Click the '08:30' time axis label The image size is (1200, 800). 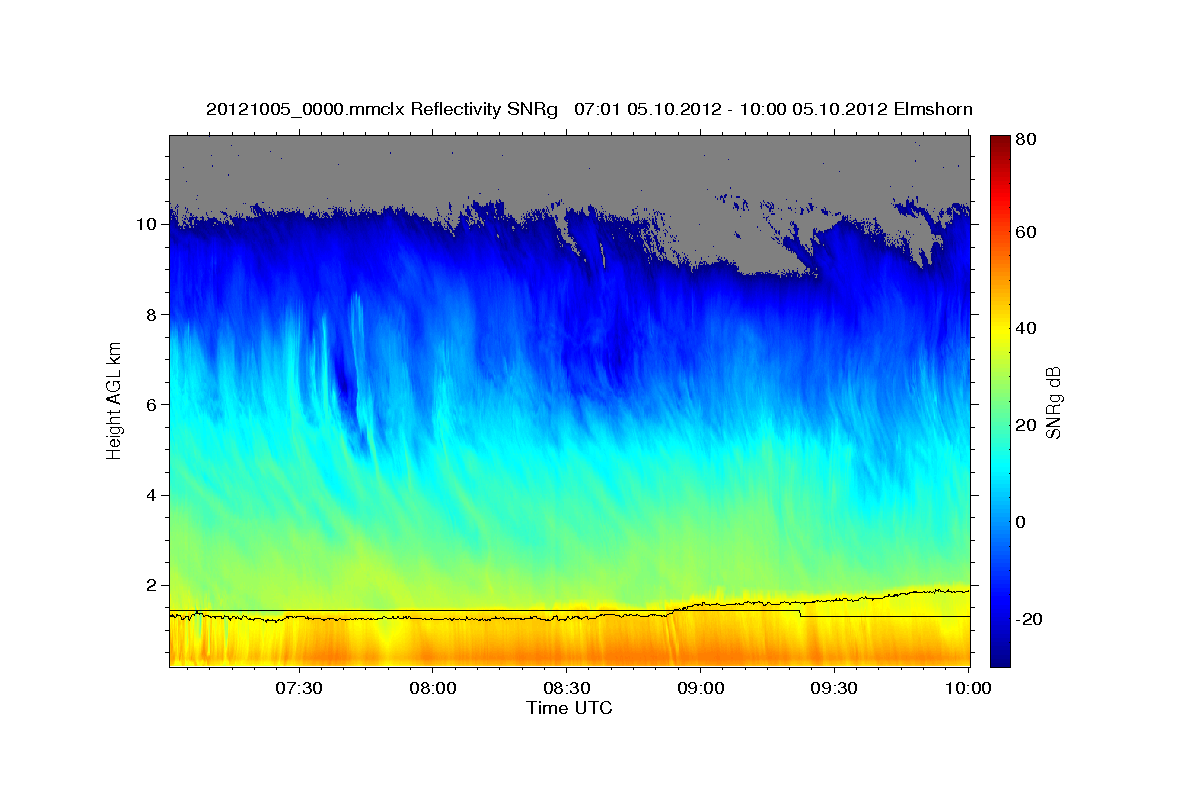[566, 688]
